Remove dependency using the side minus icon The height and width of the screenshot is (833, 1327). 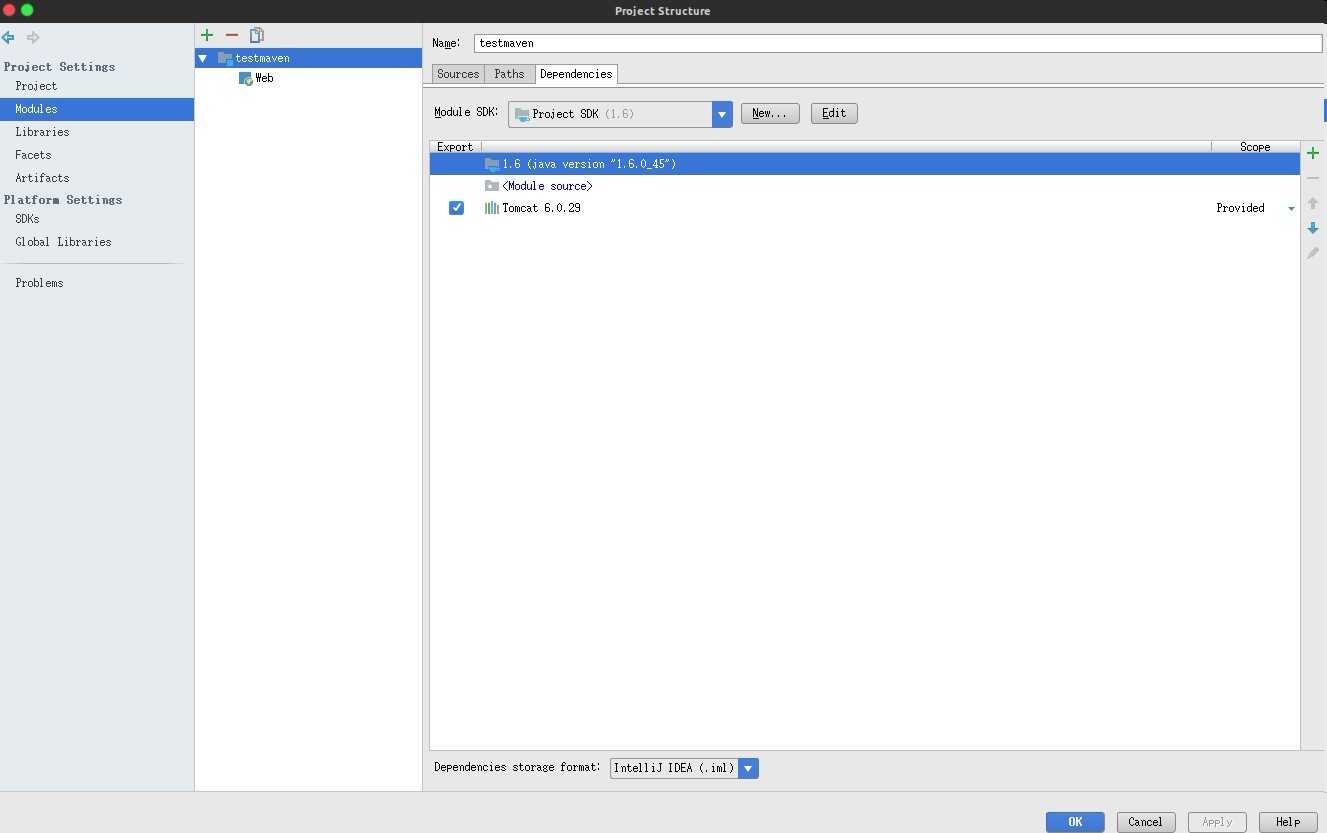(x=1313, y=178)
